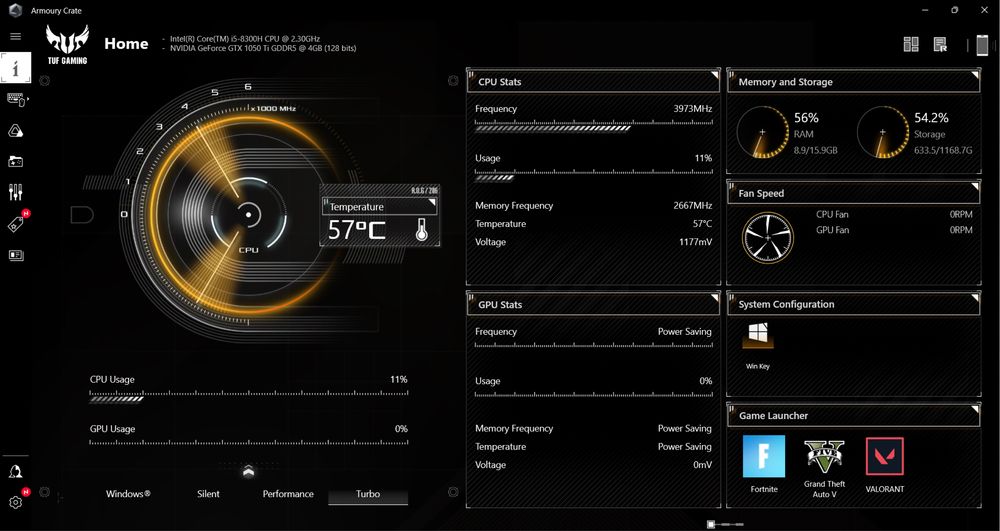The image size is (1000, 531).
Task: Click the Storage usage gauge
Action: click(883, 133)
